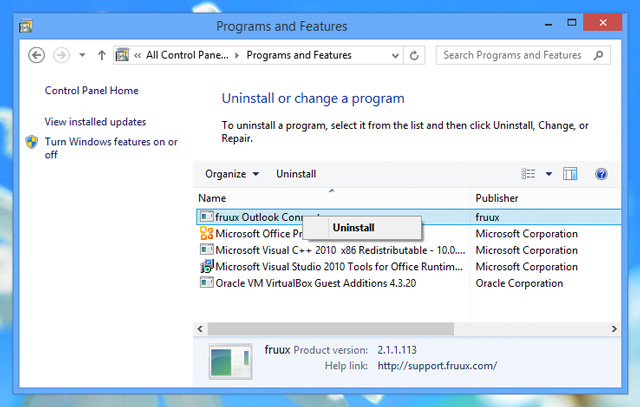The width and height of the screenshot is (640, 407).
Task: Open Help with the question mark icon
Action: [x=601, y=174]
